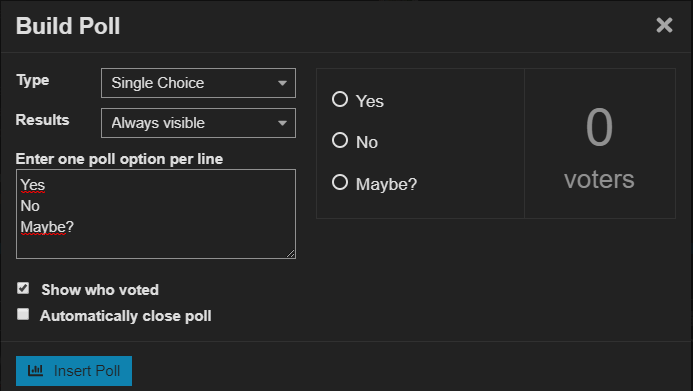Click the bar chart icon on Insert Poll
This screenshot has height=391, width=693.
click(x=35, y=370)
